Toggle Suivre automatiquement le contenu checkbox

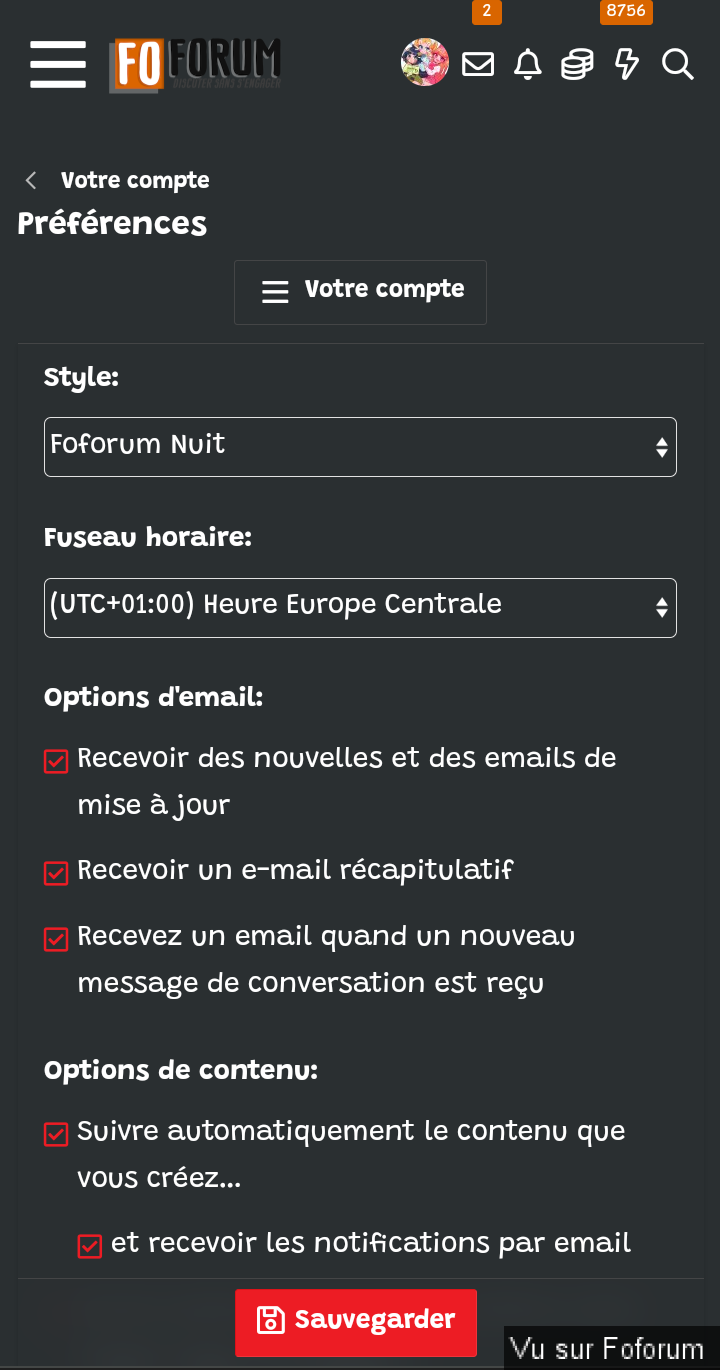56,1134
